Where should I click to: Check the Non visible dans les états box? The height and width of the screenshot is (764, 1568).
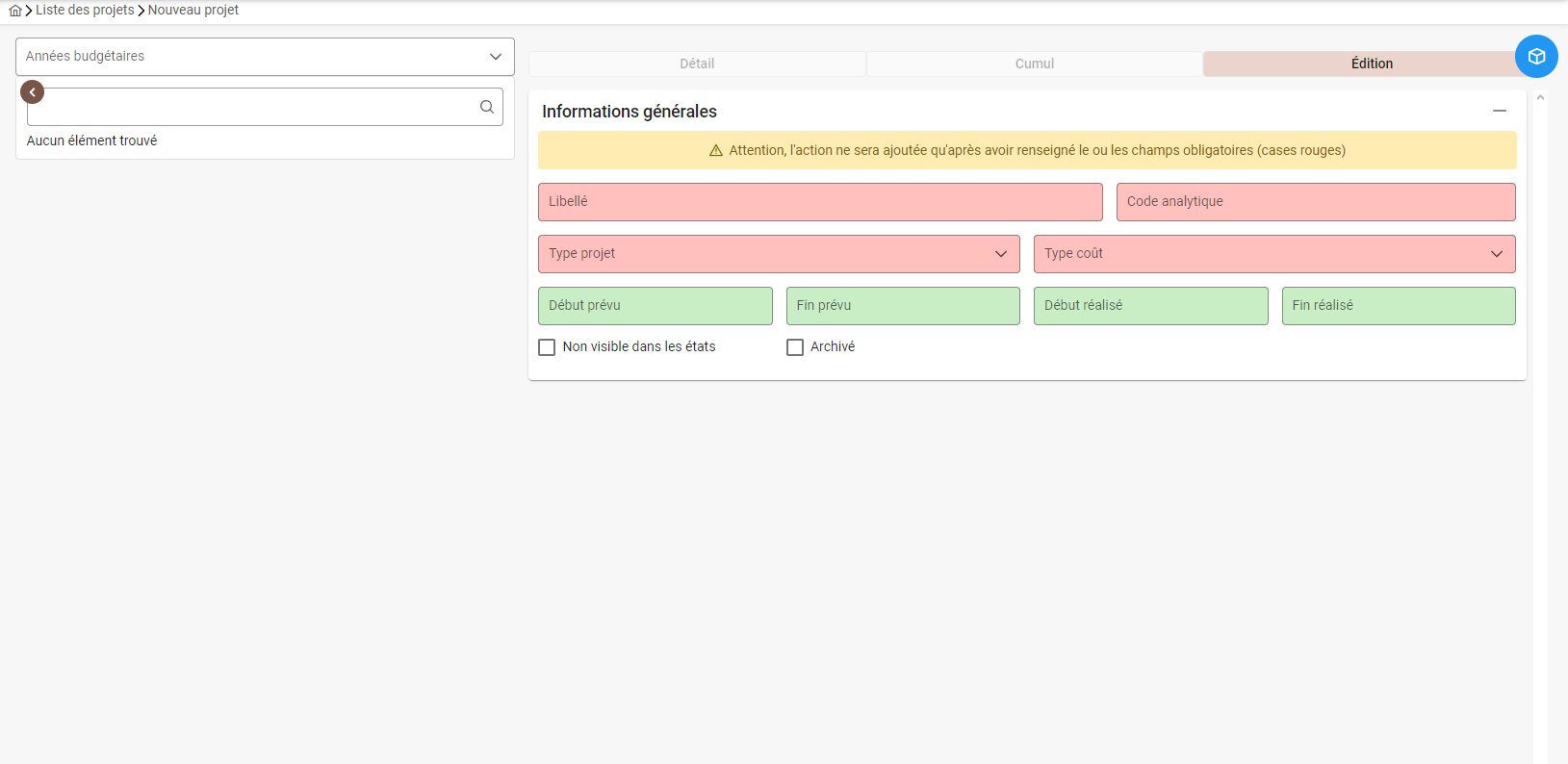[x=547, y=347]
